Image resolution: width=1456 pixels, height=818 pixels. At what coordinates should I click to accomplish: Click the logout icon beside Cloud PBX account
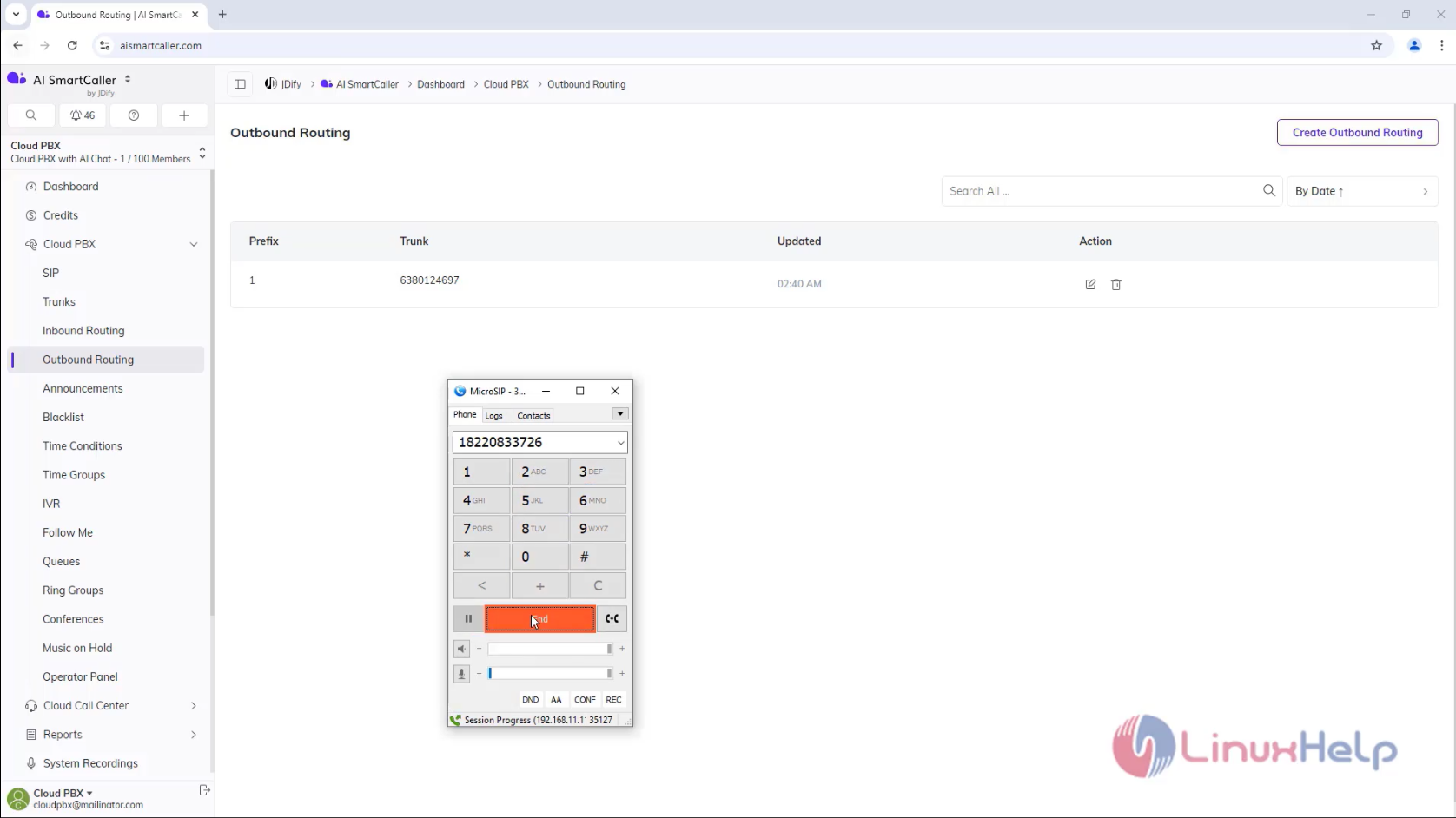205,790
